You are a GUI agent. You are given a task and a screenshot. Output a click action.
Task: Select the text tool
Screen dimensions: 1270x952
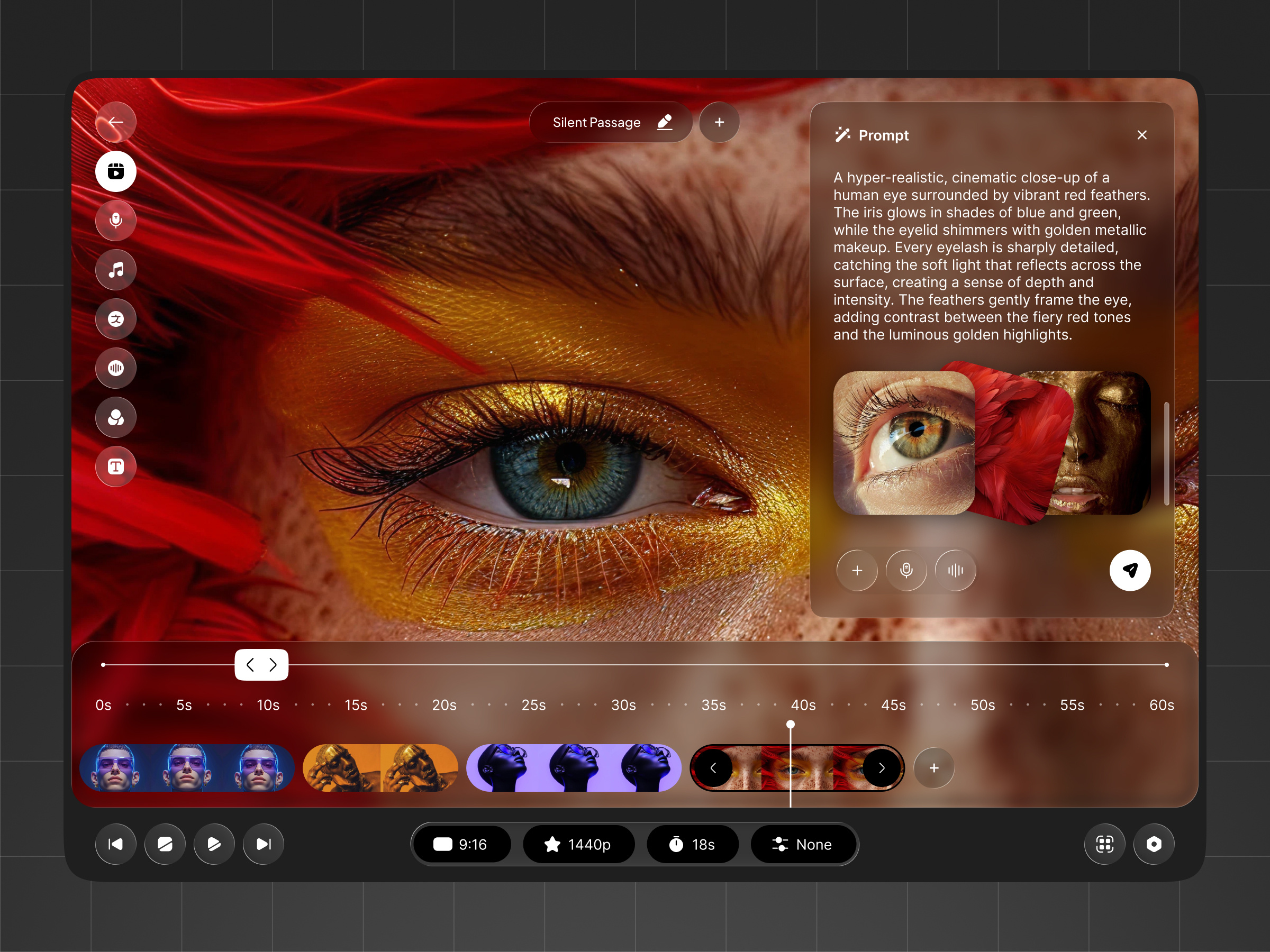click(115, 466)
